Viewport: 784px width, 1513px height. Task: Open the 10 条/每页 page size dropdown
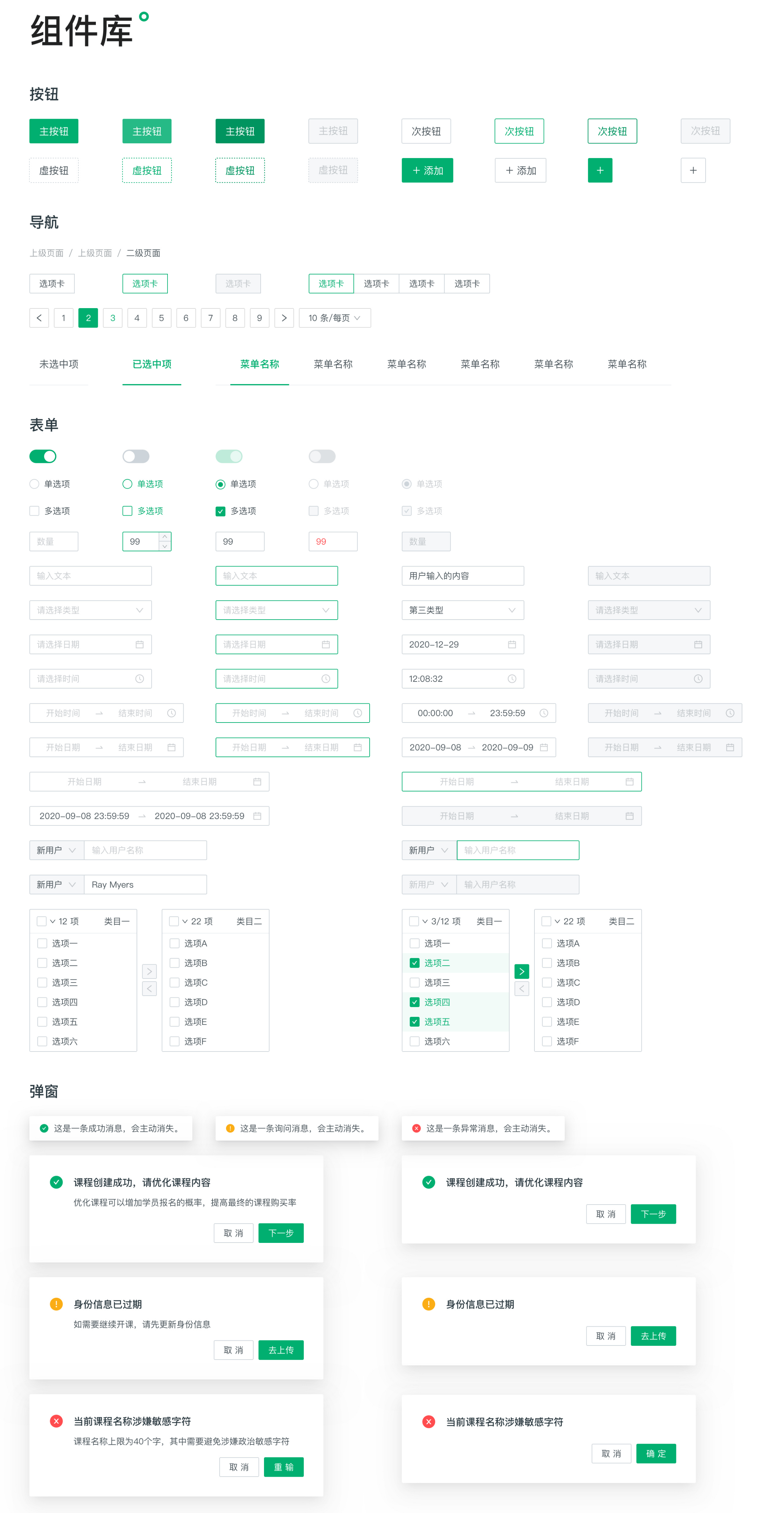point(334,318)
